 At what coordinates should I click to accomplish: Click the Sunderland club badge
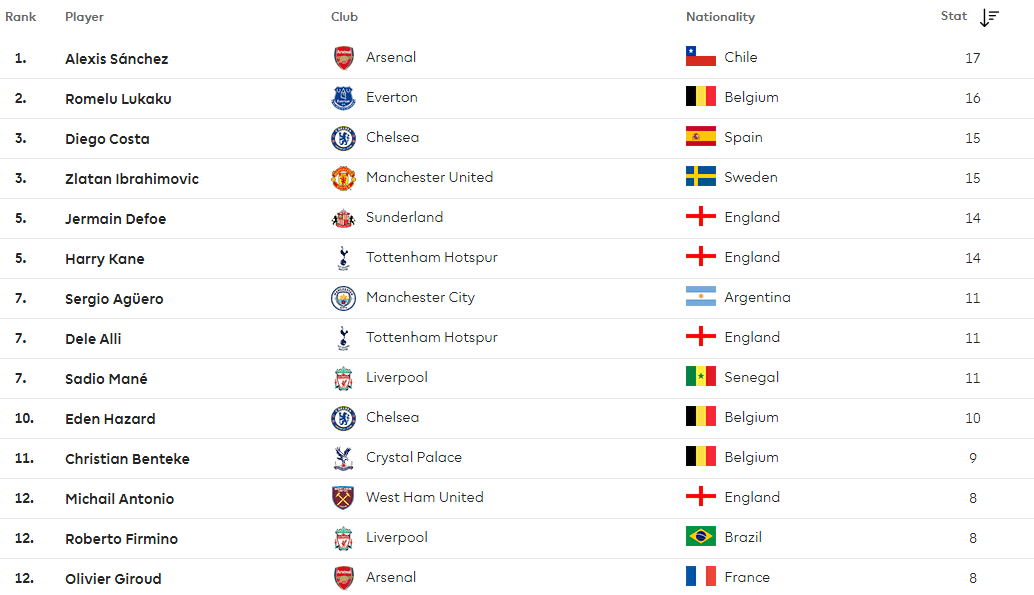point(344,218)
